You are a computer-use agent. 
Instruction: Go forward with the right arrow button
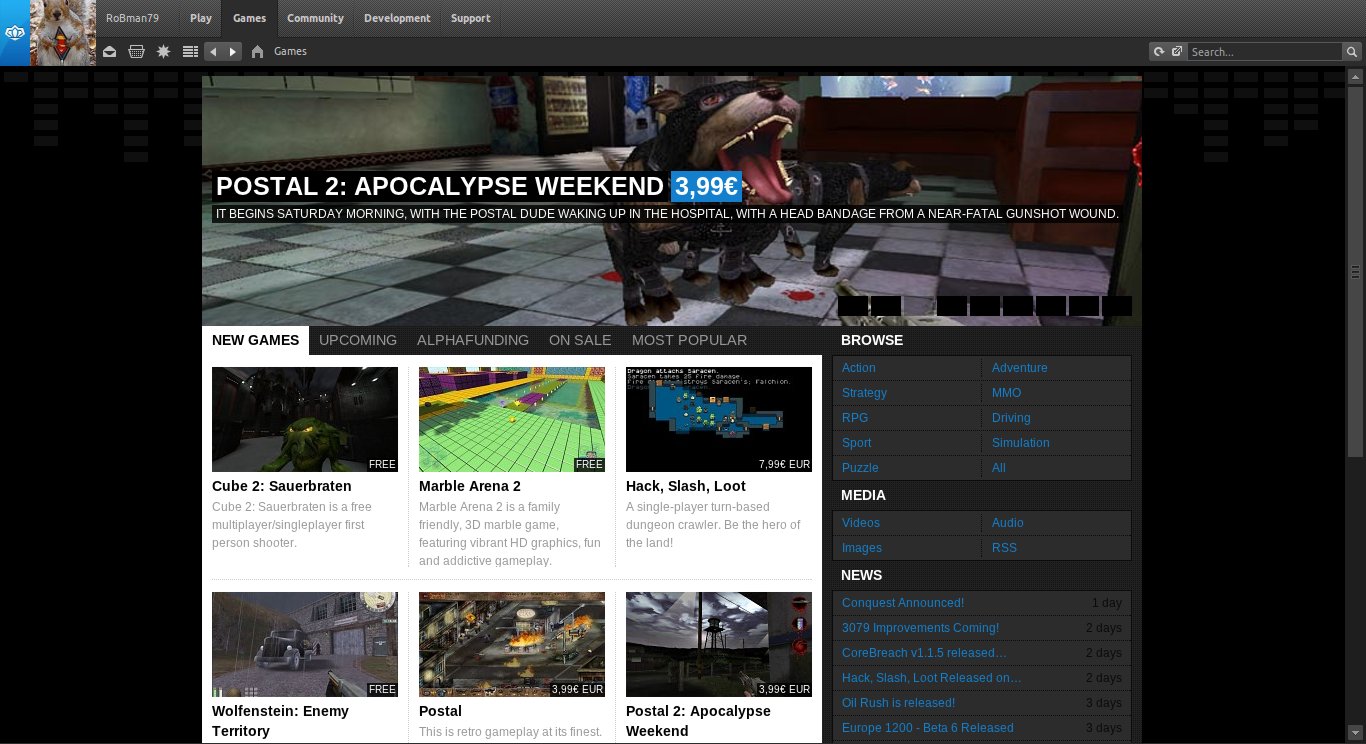click(233, 52)
